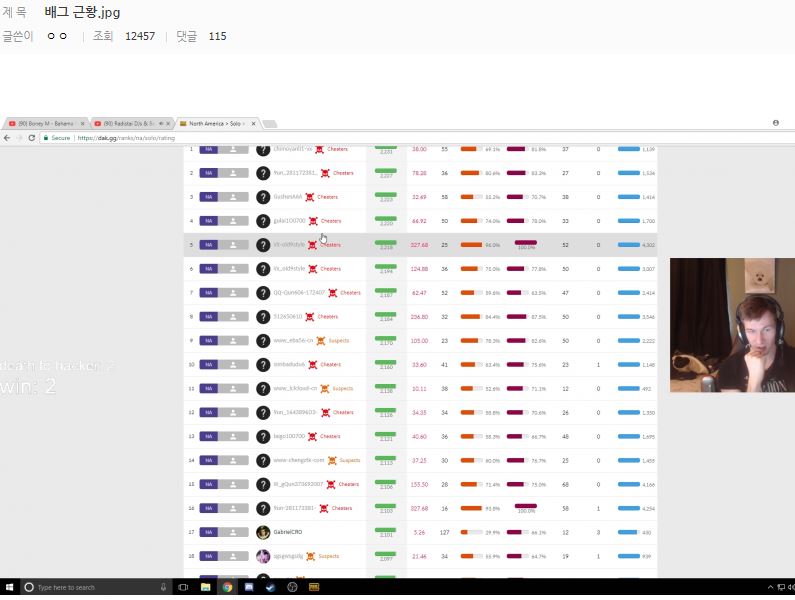Screen dimensions: 795x600
Task: Click the green rating bar for rank 5
Action: 385,243
